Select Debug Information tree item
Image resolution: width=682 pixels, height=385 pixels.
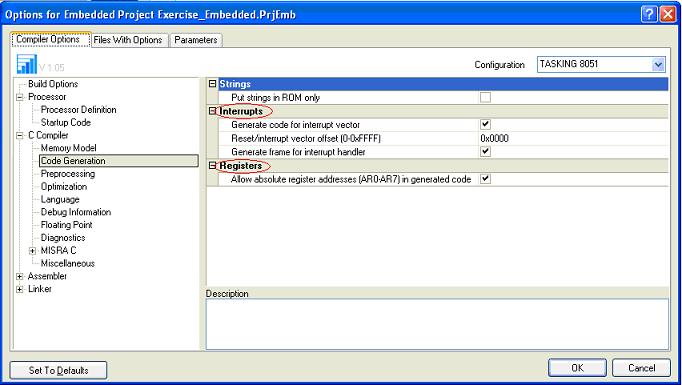(76, 212)
